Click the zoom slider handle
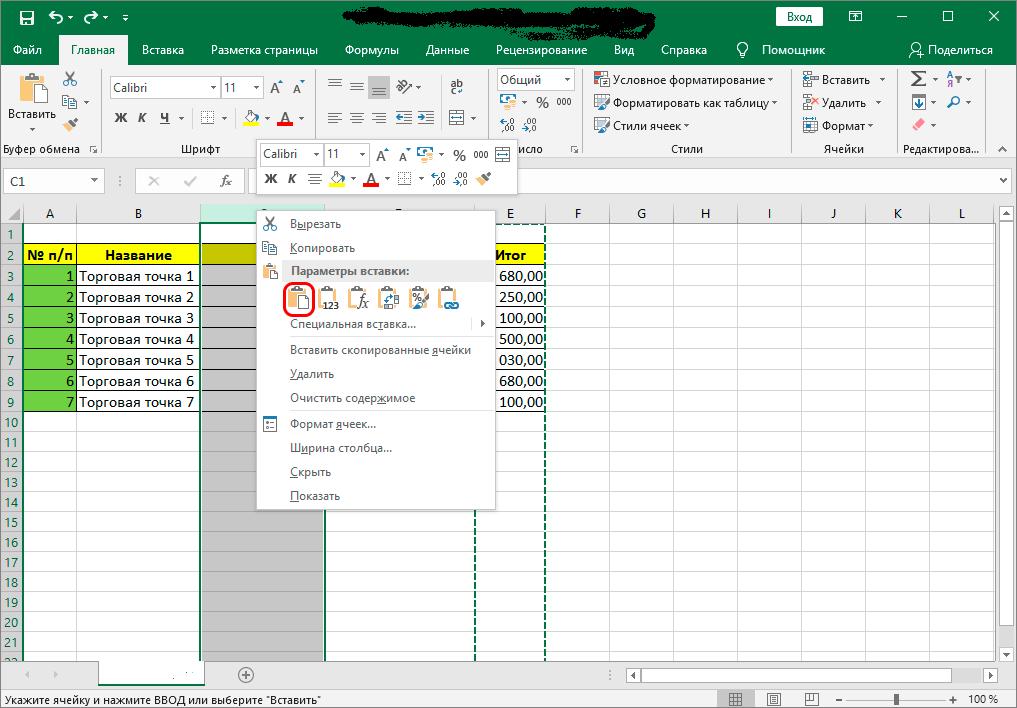The height and width of the screenshot is (708, 1017). (896, 700)
